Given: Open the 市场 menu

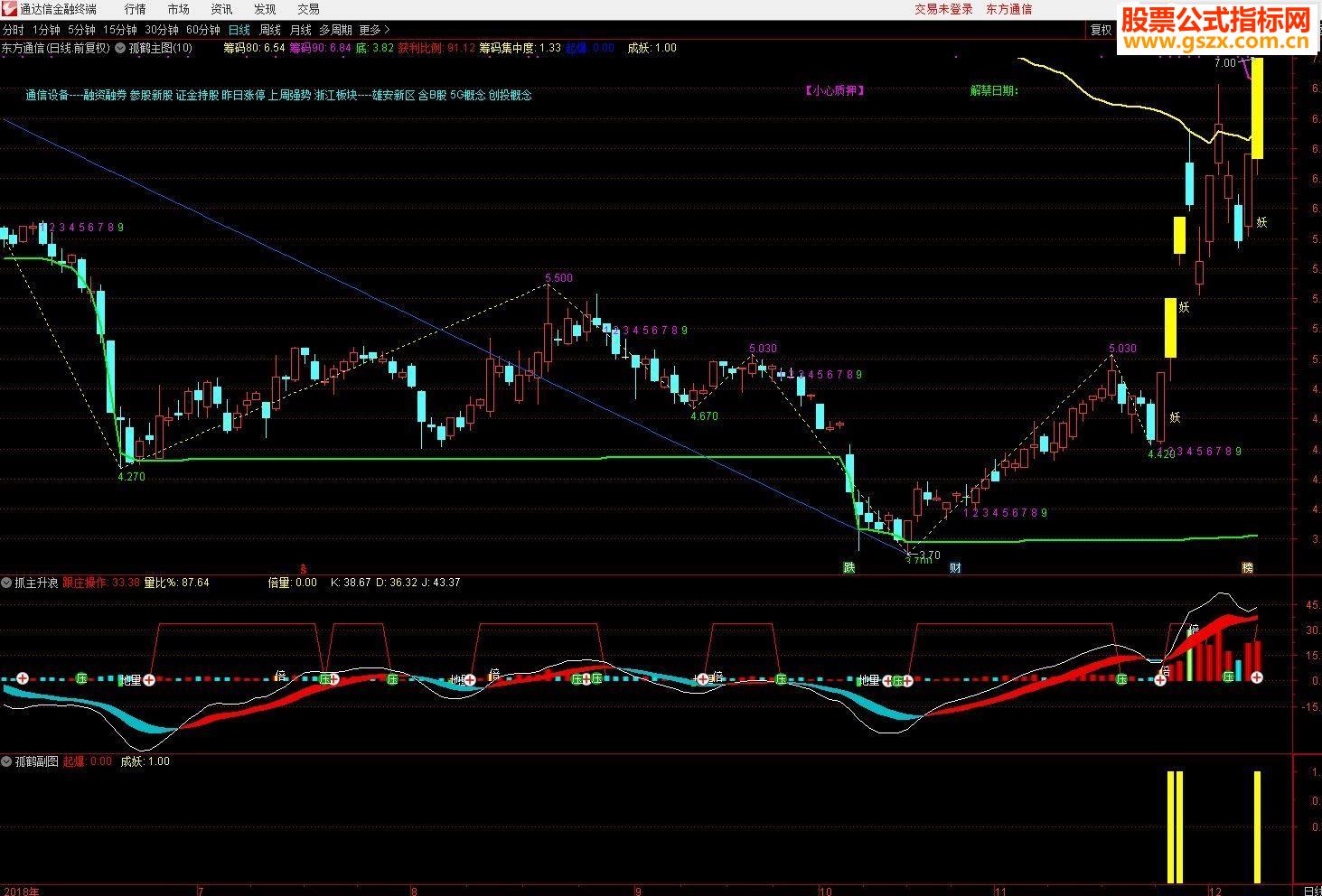Looking at the screenshot, I should 178,9.
